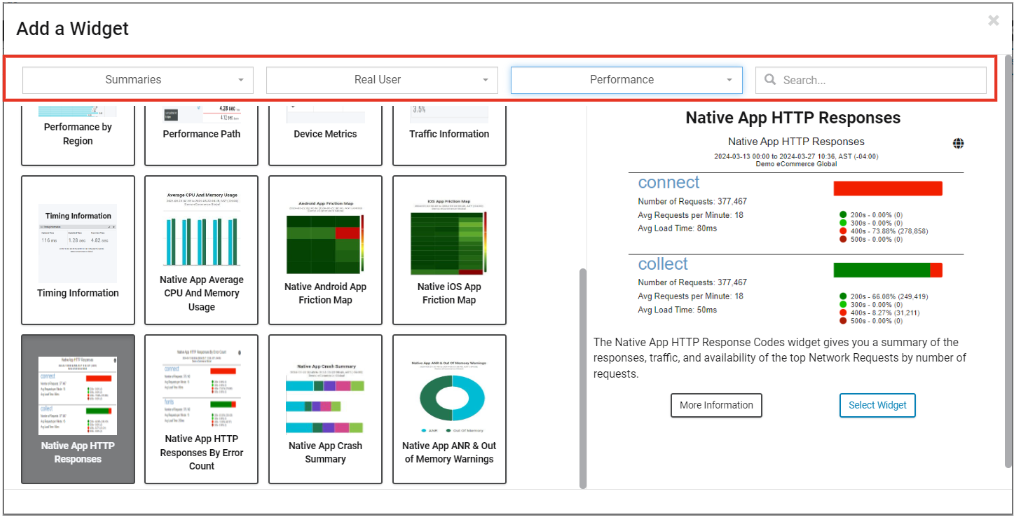
Task: Click the connect 400s legend entry
Action: (x=883, y=231)
